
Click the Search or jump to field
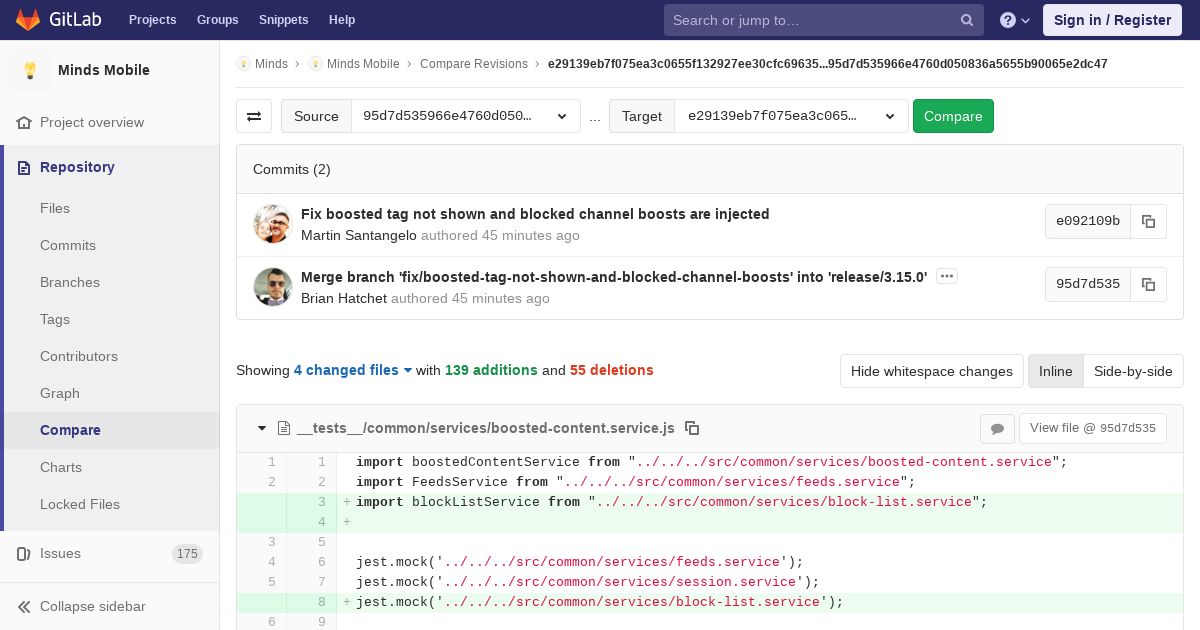(810, 20)
